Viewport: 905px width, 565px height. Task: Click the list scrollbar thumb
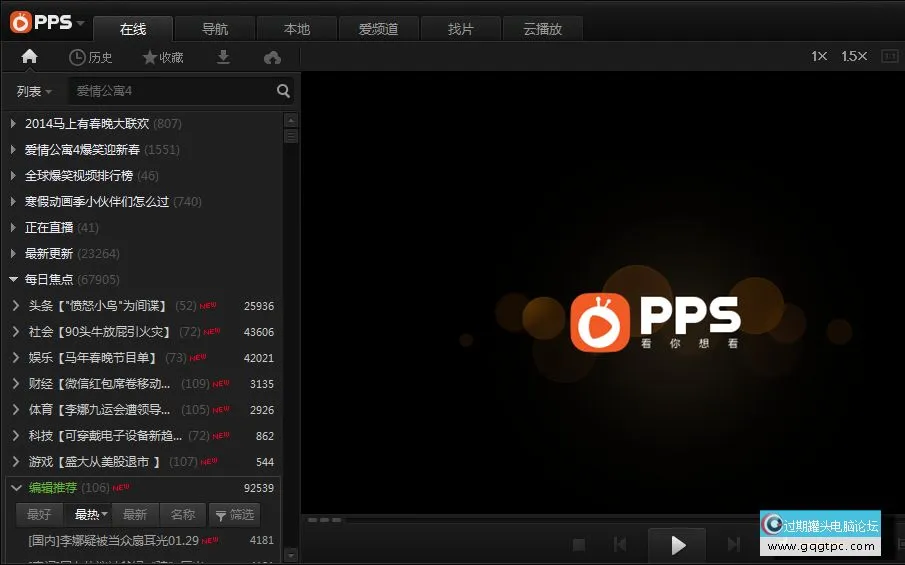pos(291,136)
